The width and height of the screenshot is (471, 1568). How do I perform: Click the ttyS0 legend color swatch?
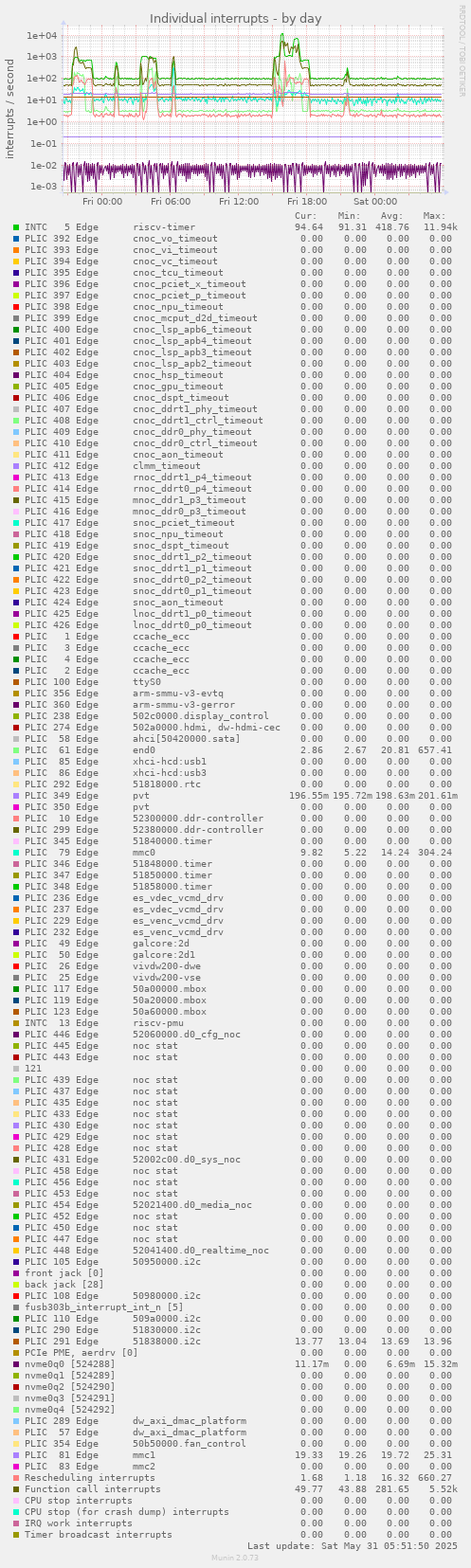coord(16,682)
